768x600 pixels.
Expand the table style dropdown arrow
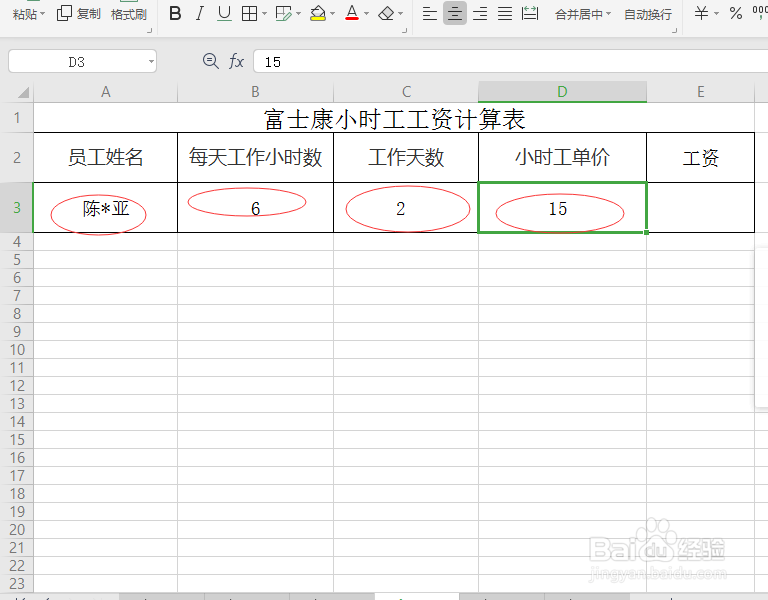298,14
